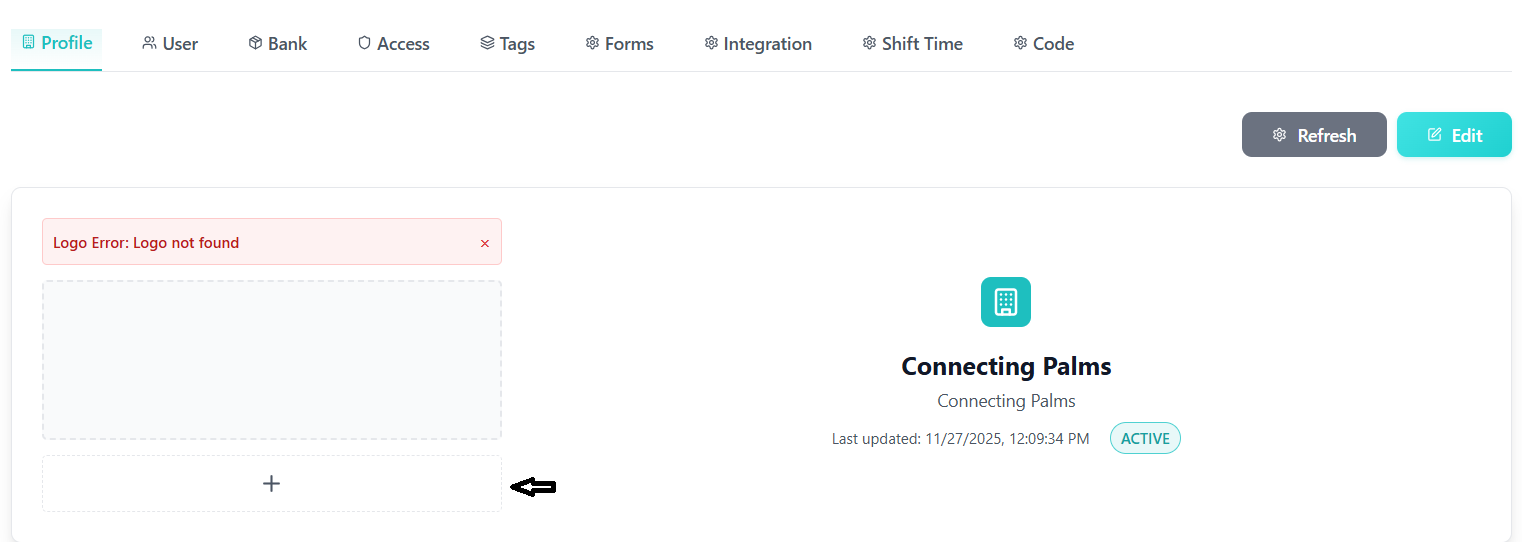
Task: Click the Last updated timestamp text
Action: coord(960,439)
